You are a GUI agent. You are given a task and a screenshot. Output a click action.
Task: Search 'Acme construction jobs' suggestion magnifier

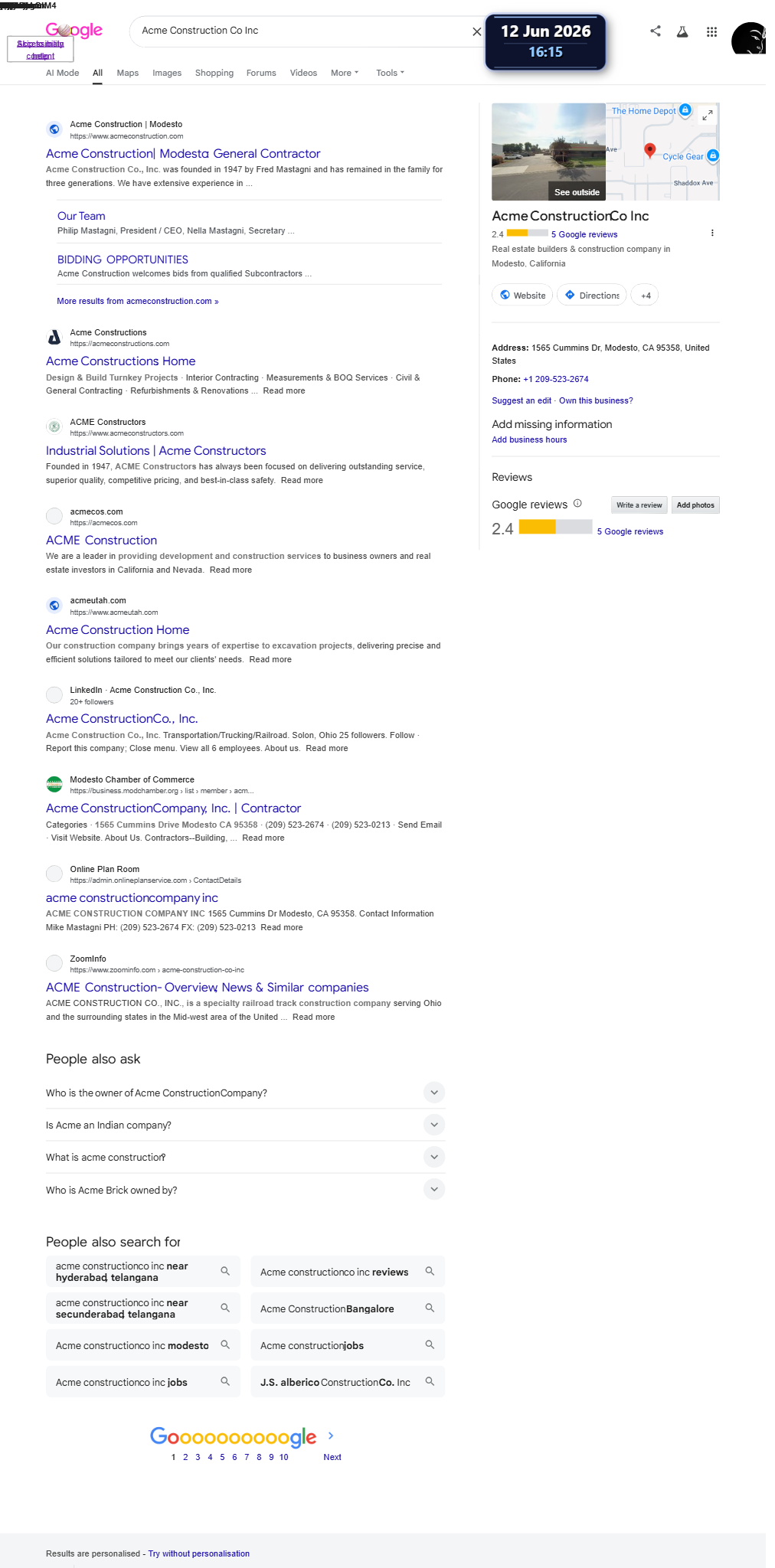click(x=430, y=1345)
